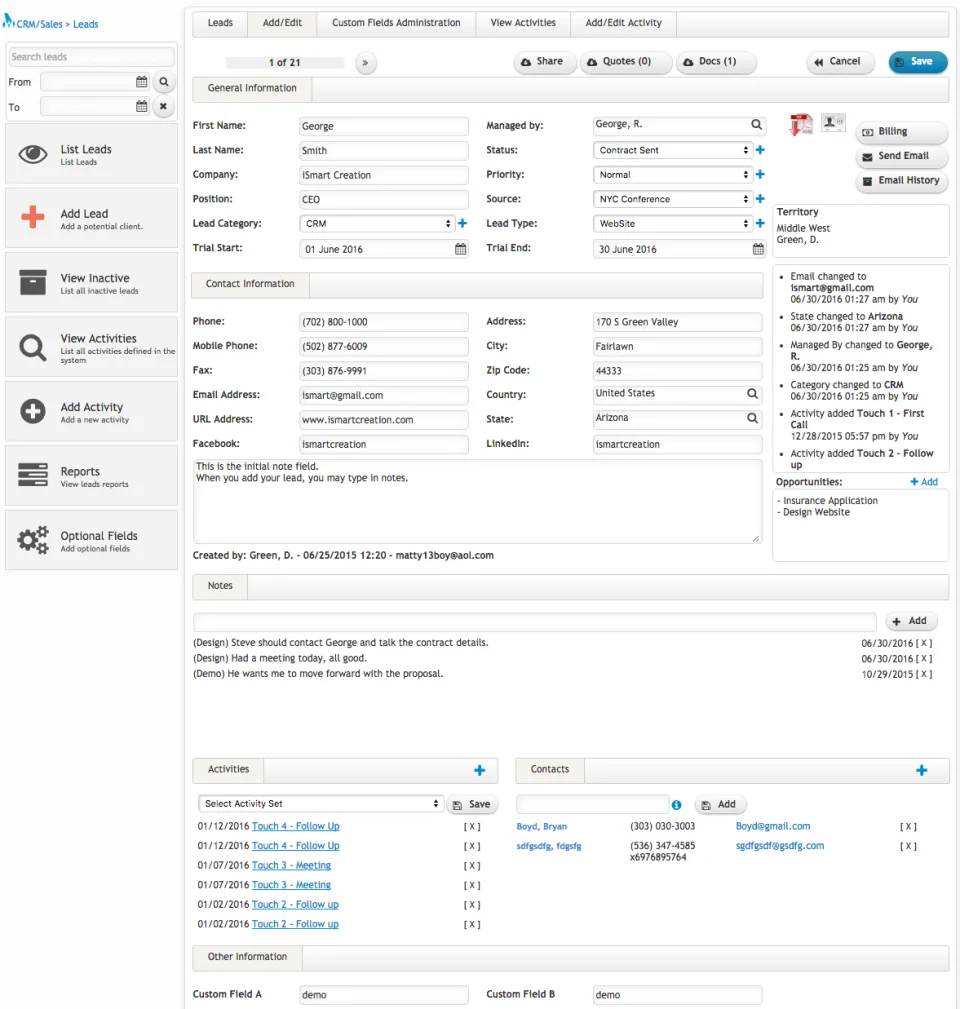Click the Save button beside Activity Set

pyautogui.click(x=472, y=804)
